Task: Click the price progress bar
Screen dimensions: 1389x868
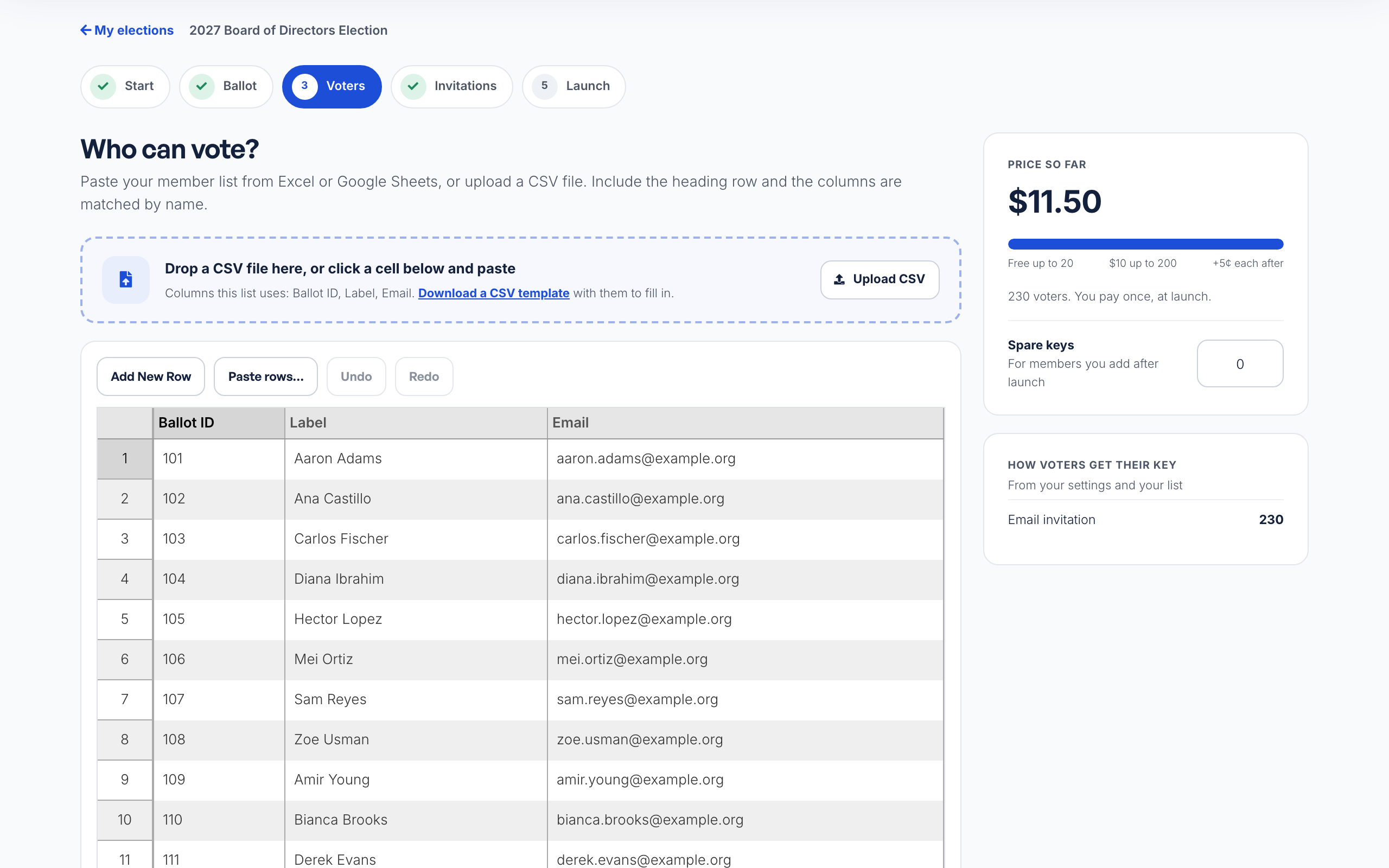Action: click(1145, 244)
